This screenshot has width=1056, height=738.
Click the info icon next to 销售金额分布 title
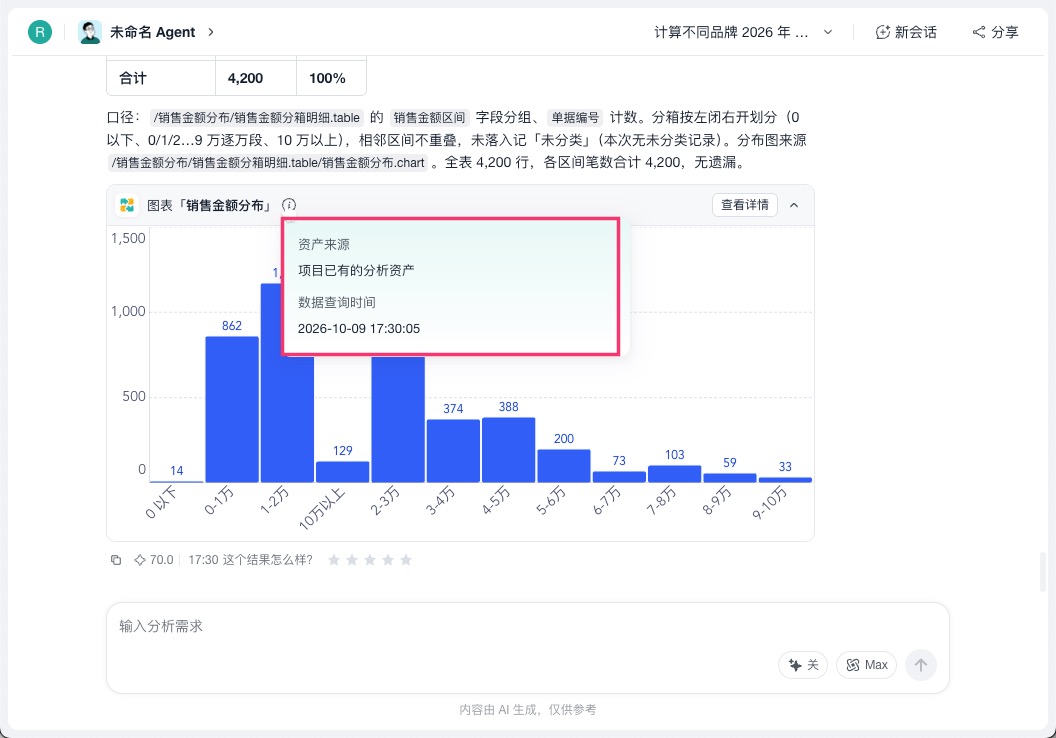pos(289,205)
